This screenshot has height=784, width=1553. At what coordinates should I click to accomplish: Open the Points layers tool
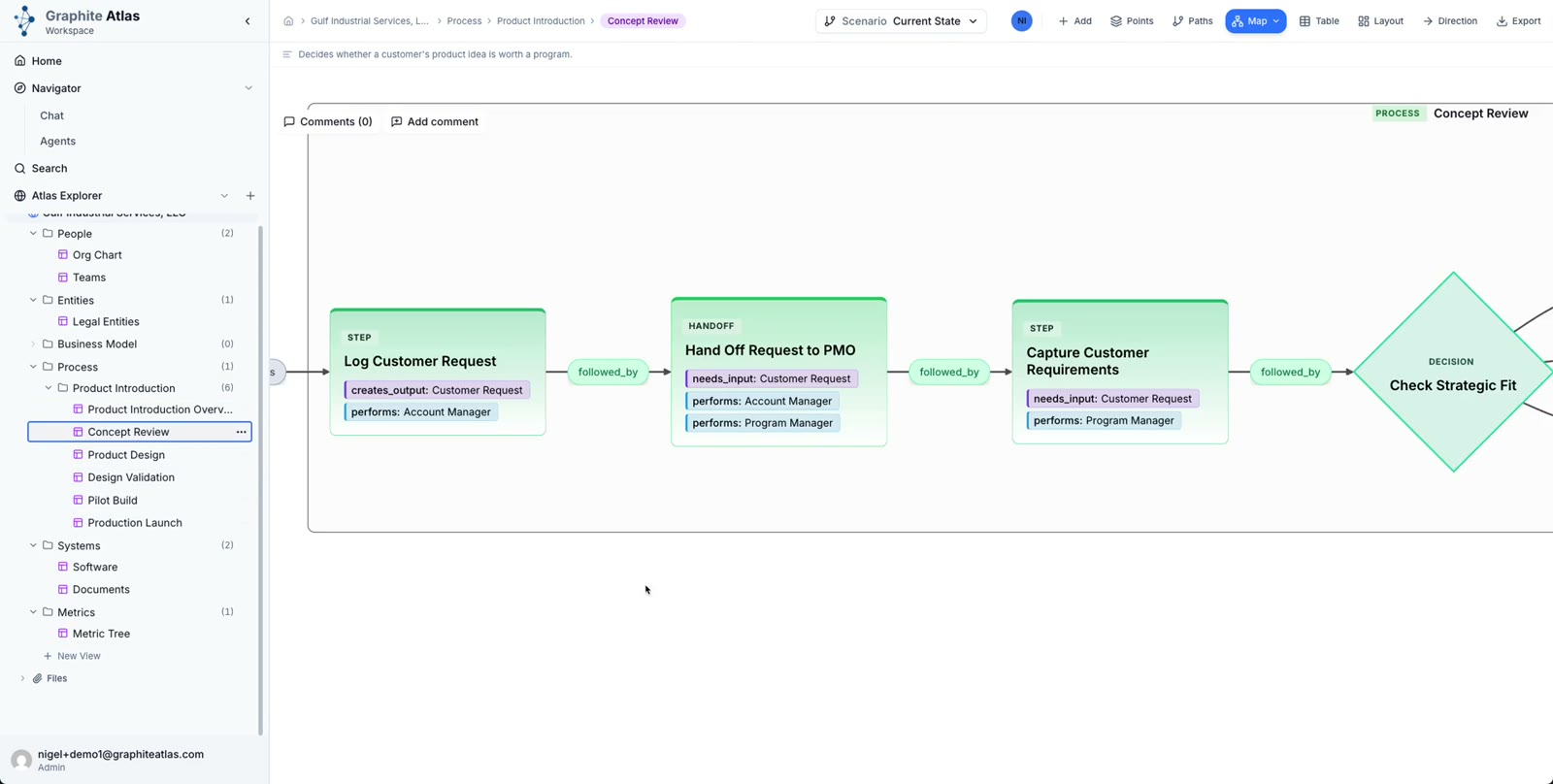click(1132, 21)
